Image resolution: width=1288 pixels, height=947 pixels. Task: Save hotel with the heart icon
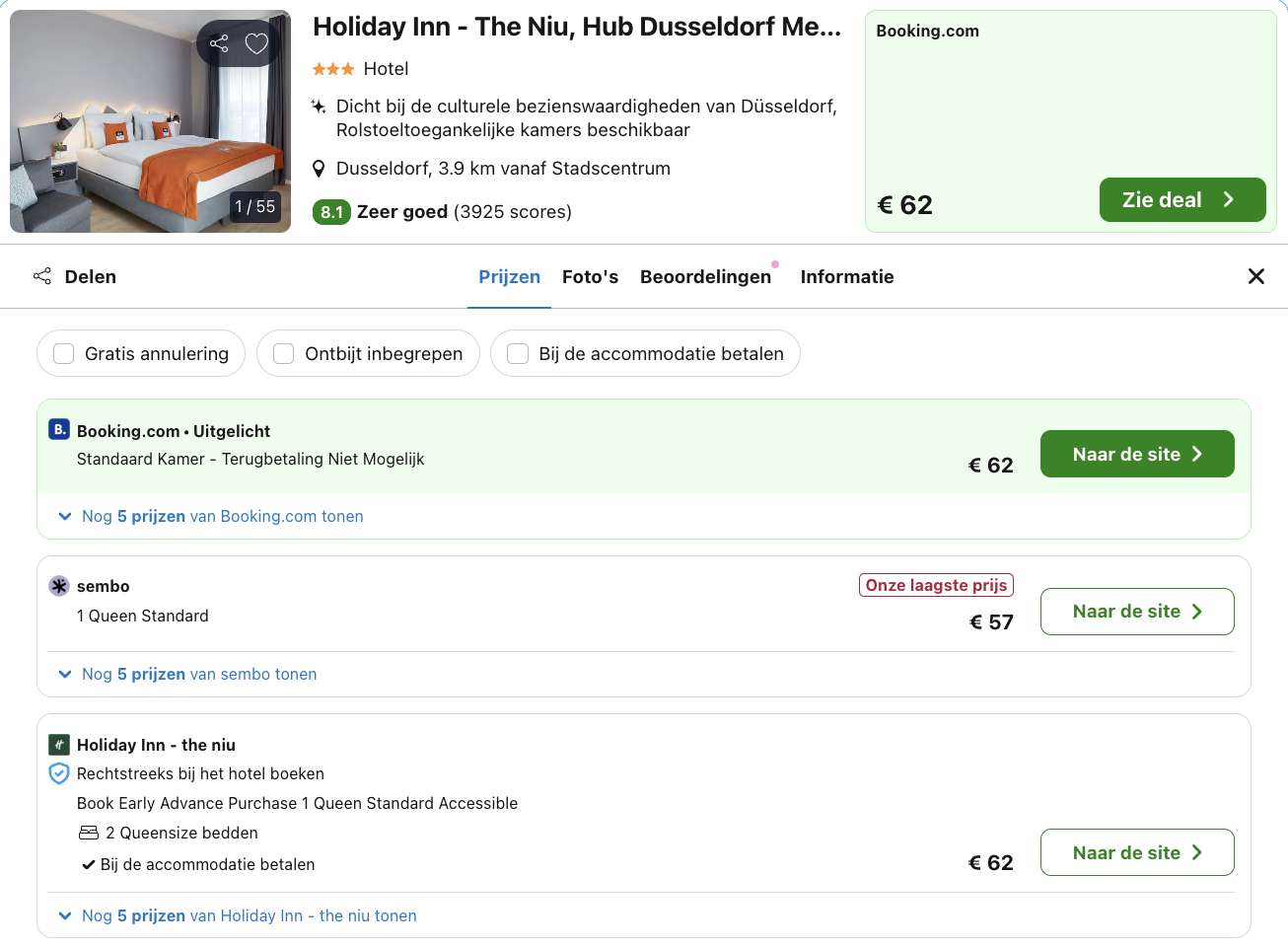[x=256, y=43]
